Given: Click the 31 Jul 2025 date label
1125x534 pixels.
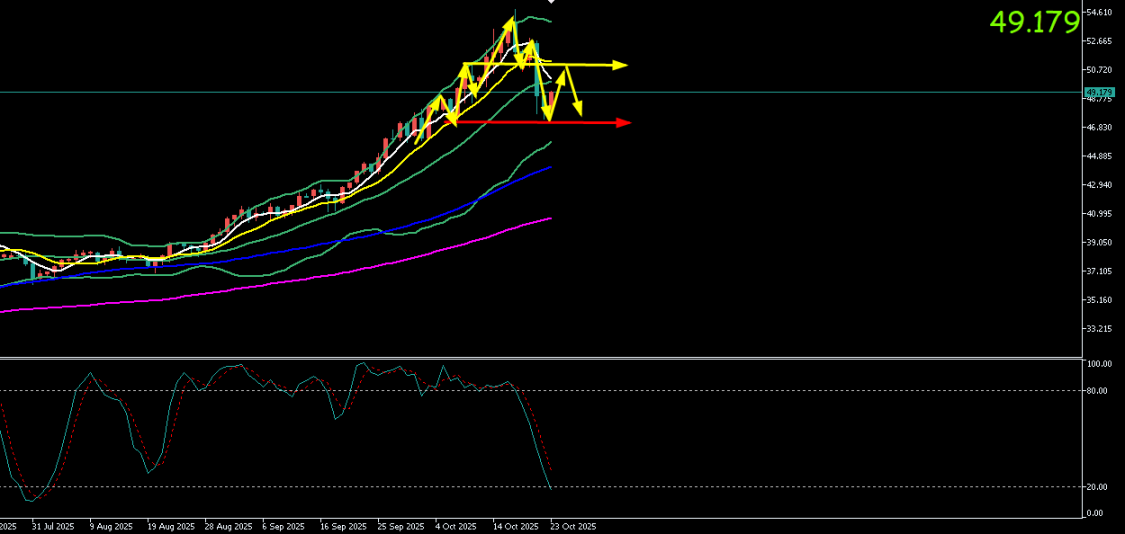Looking at the screenshot, I should [x=53, y=526].
